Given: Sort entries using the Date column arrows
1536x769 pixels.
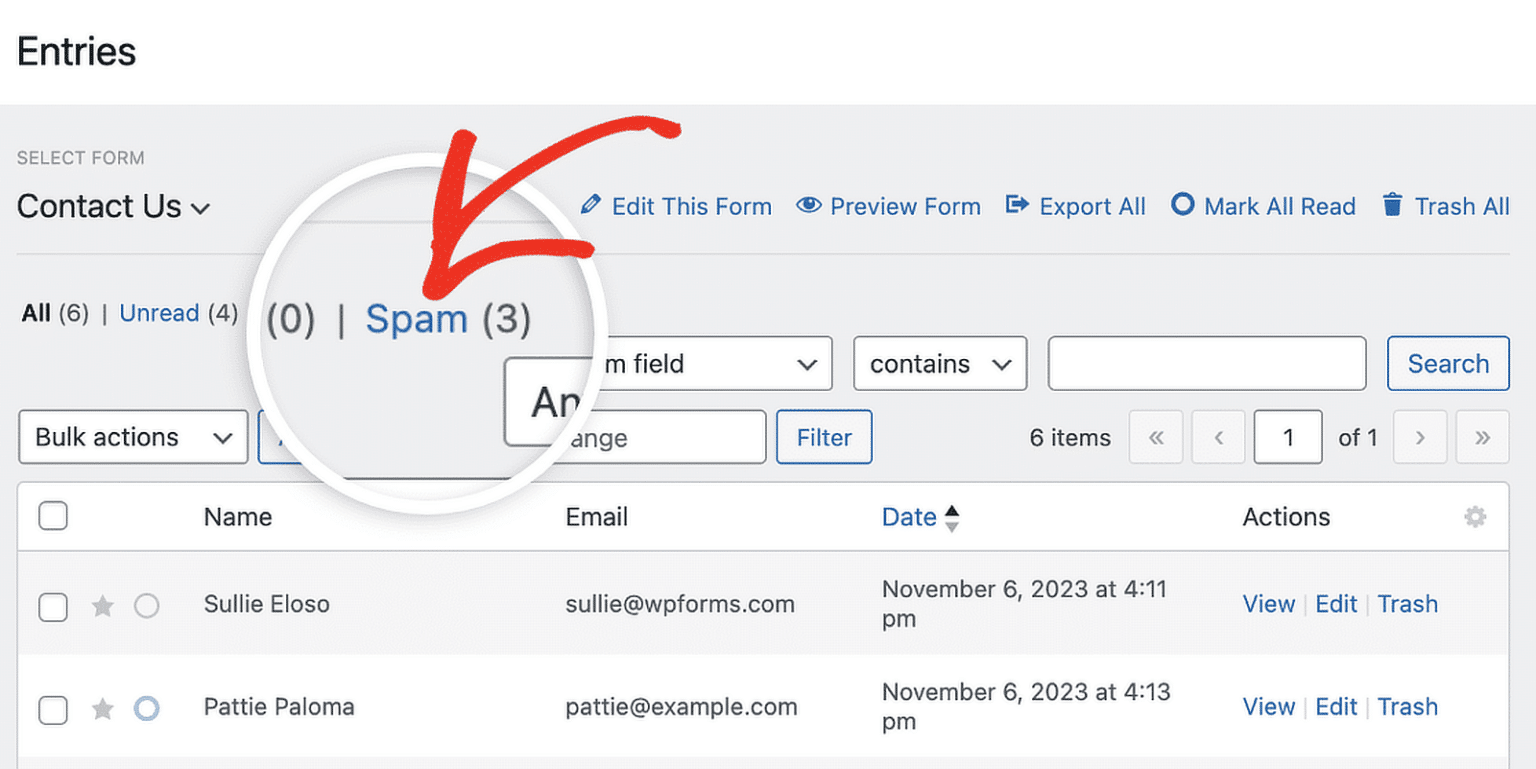Looking at the screenshot, I should pos(950,517).
